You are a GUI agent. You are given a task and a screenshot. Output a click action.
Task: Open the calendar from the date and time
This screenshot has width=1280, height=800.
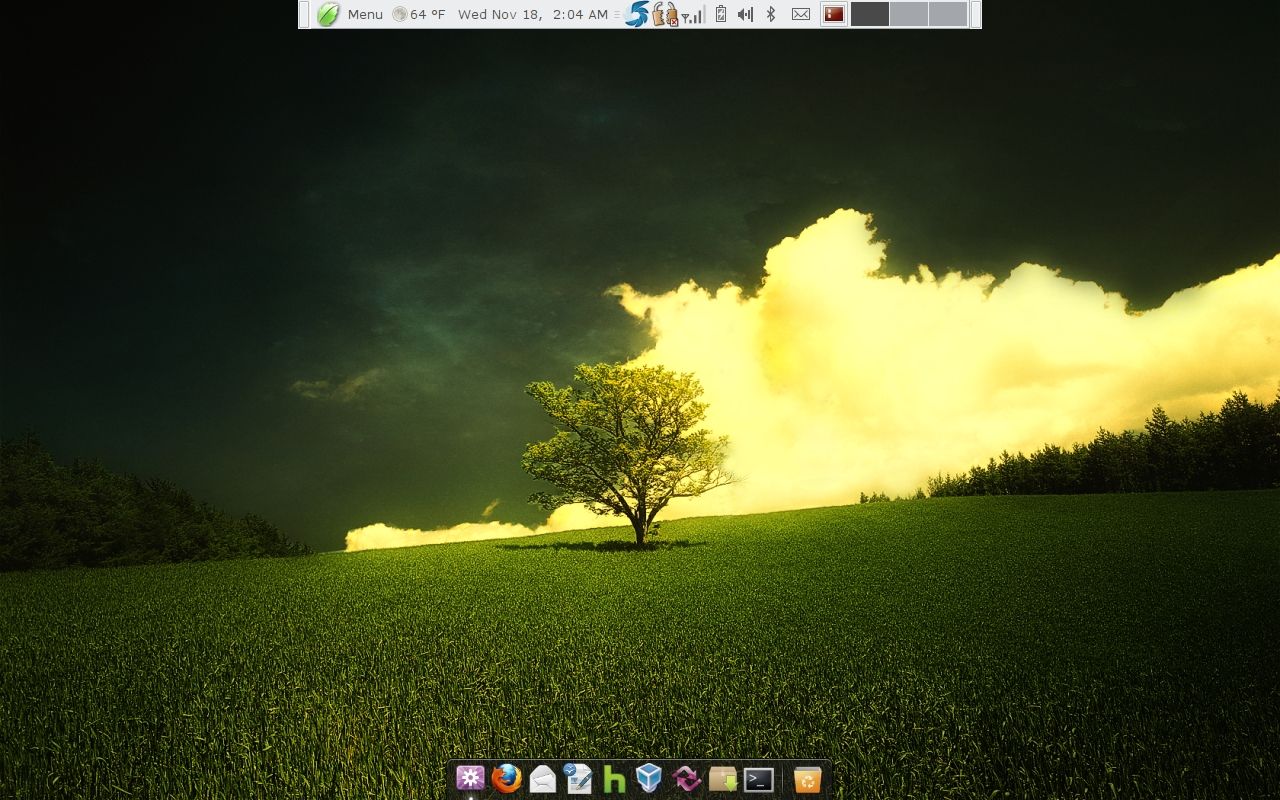coord(533,15)
